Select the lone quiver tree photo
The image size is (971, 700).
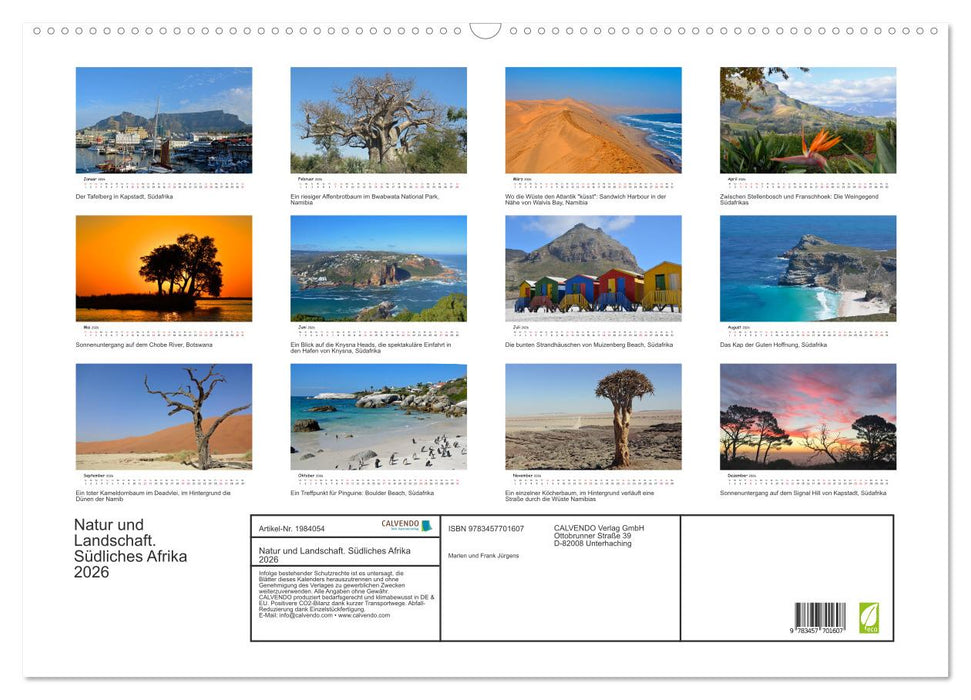click(593, 416)
